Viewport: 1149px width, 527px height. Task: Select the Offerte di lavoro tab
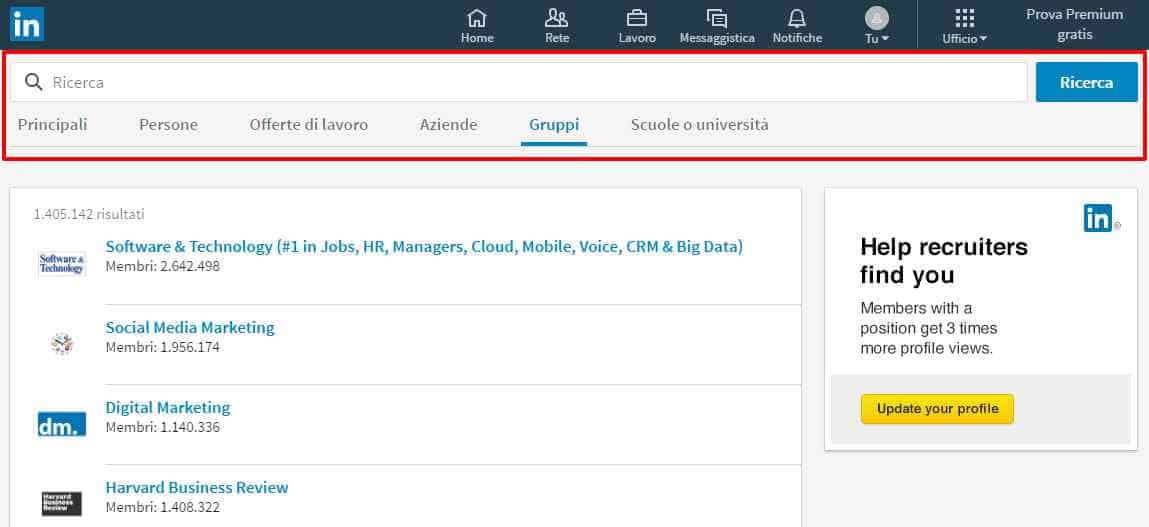click(x=309, y=125)
